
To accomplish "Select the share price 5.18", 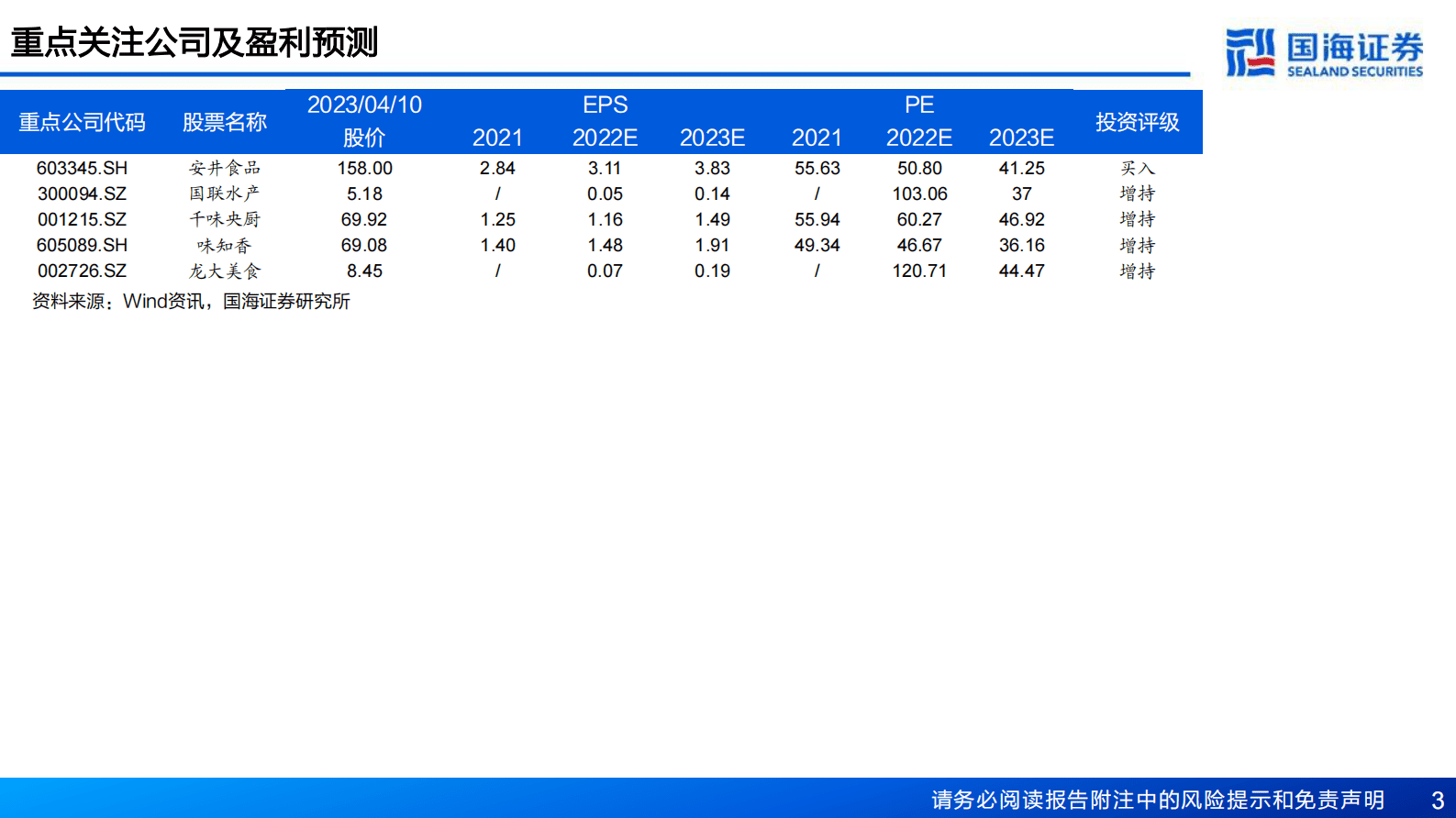I will [364, 193].
